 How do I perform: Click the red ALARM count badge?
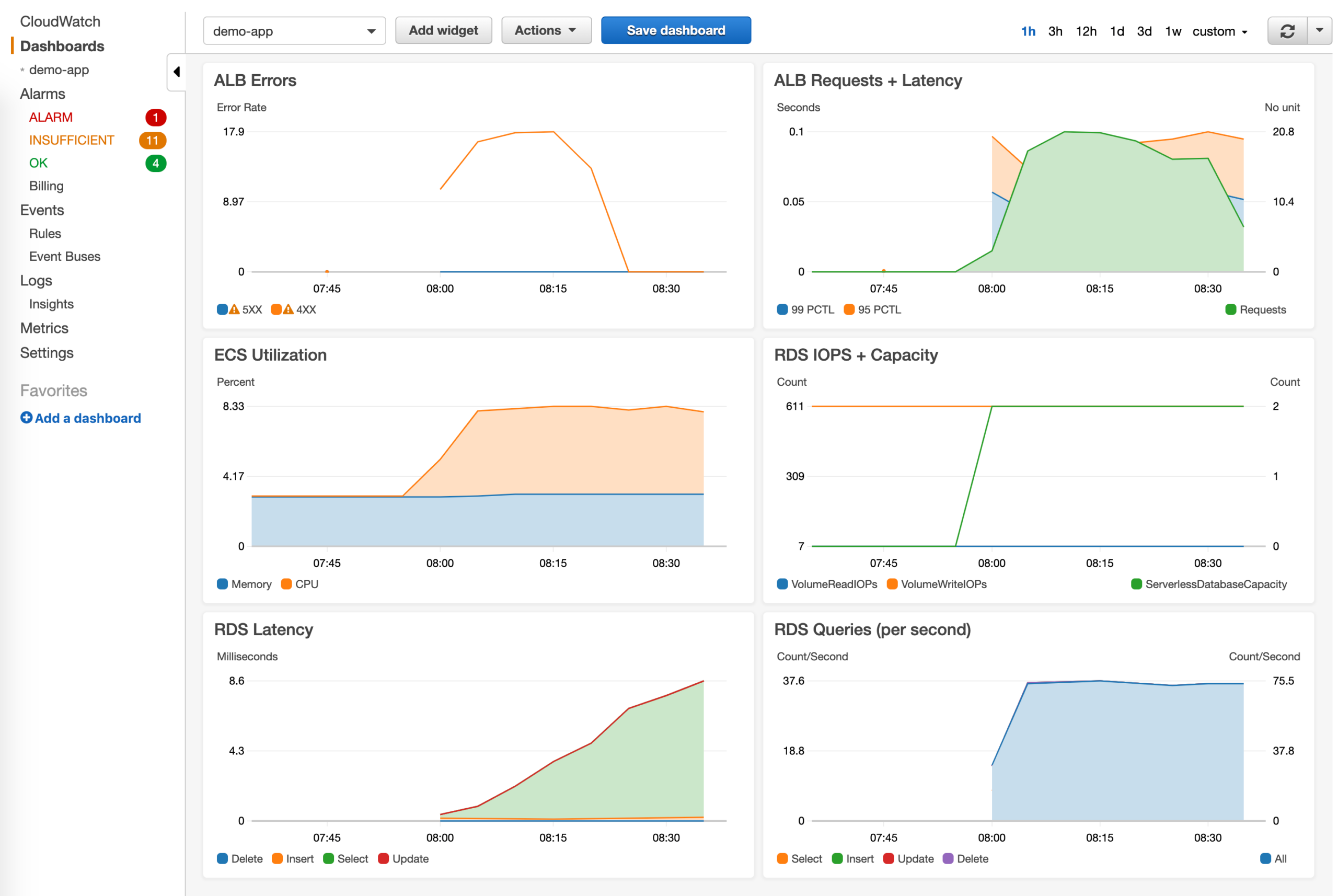coord(156,117)
